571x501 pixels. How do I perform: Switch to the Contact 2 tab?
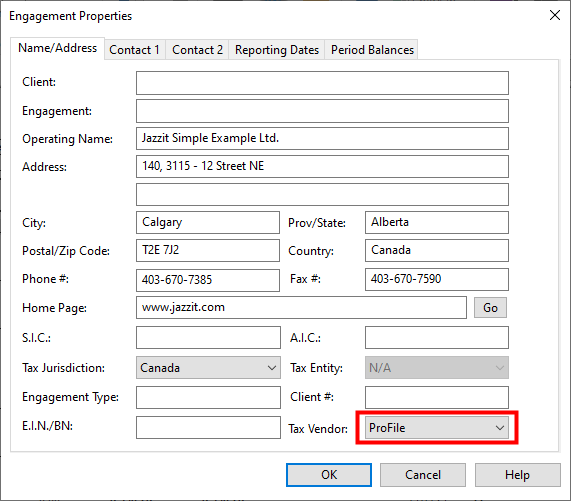(x=197, y=50)
